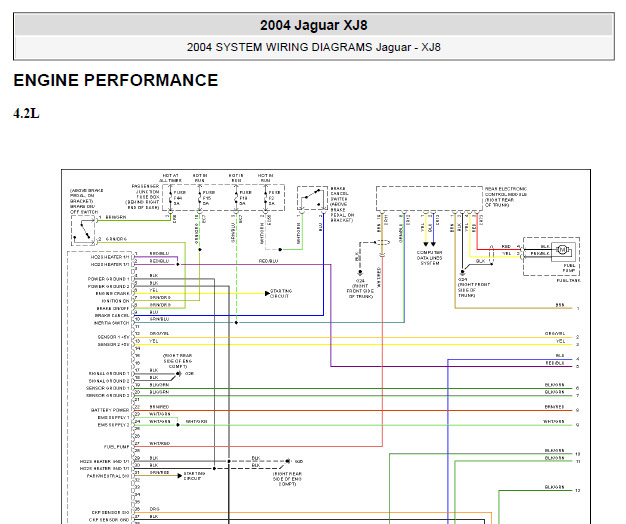The height and width of the screenshot is (524, 626).
Task: Click the fuel pump motor symbol
Action: [562, 250]
